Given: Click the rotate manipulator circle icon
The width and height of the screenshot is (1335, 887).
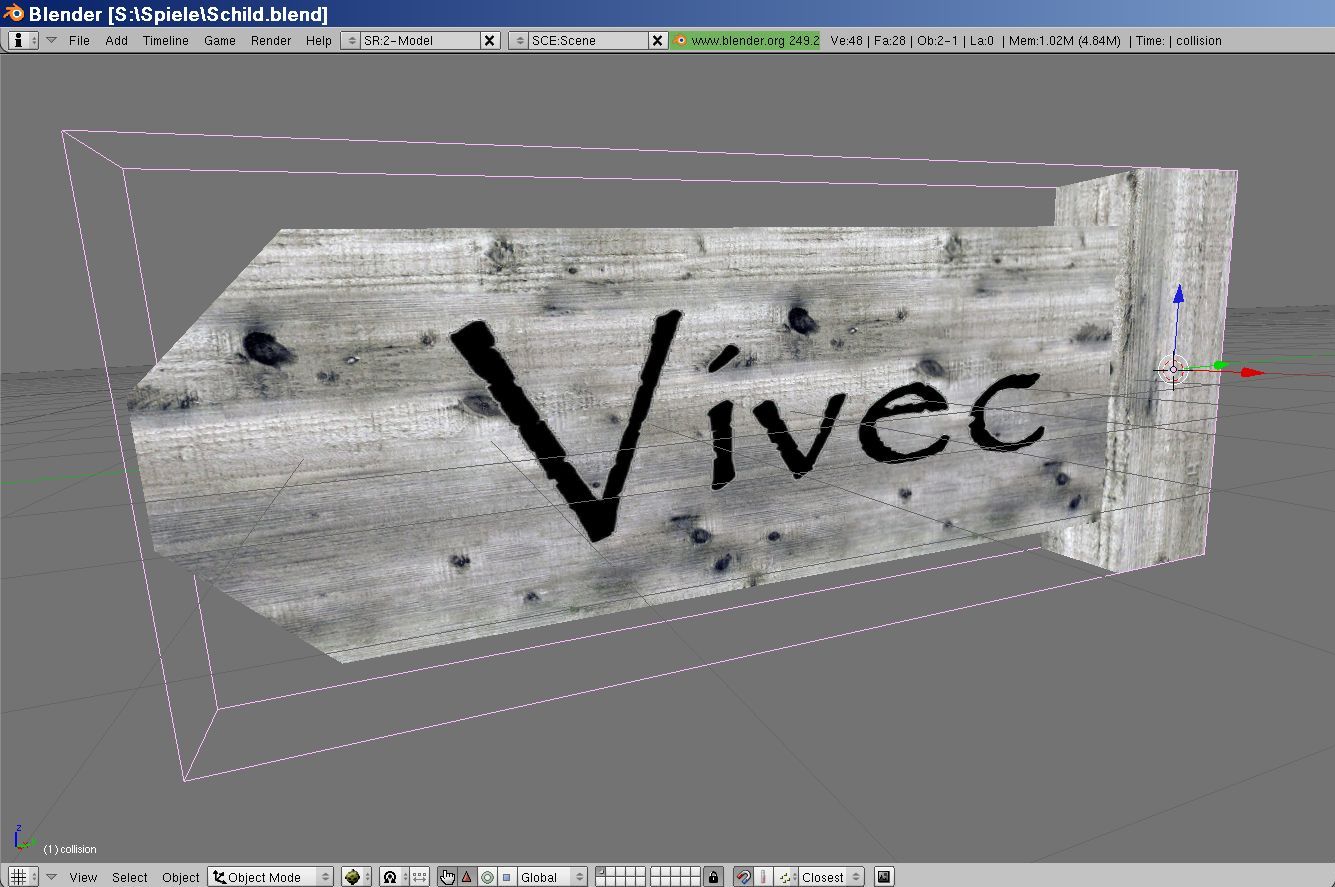Looking at the screenshot, I should (487, 877).
